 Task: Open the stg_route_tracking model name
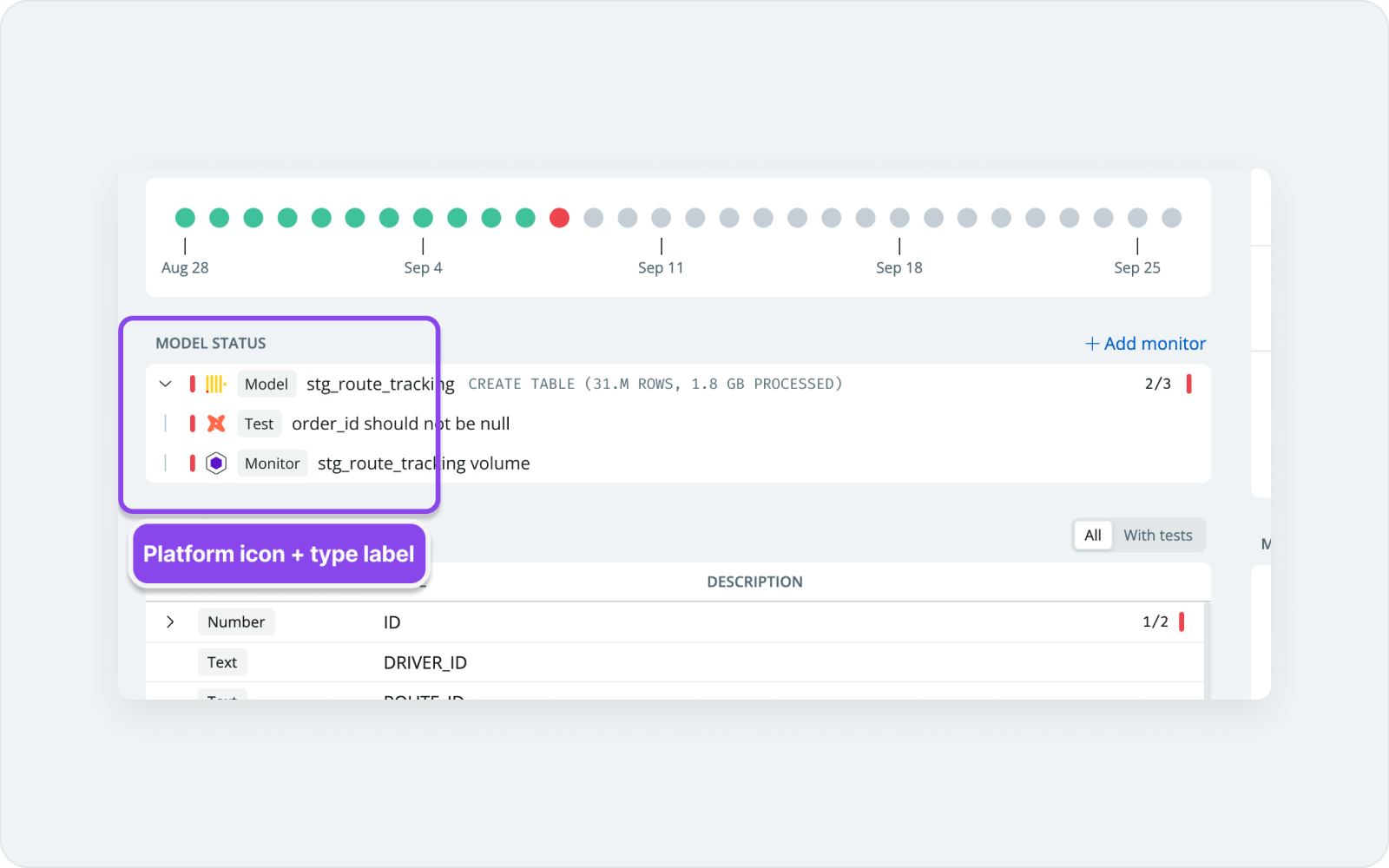(380, 385)
